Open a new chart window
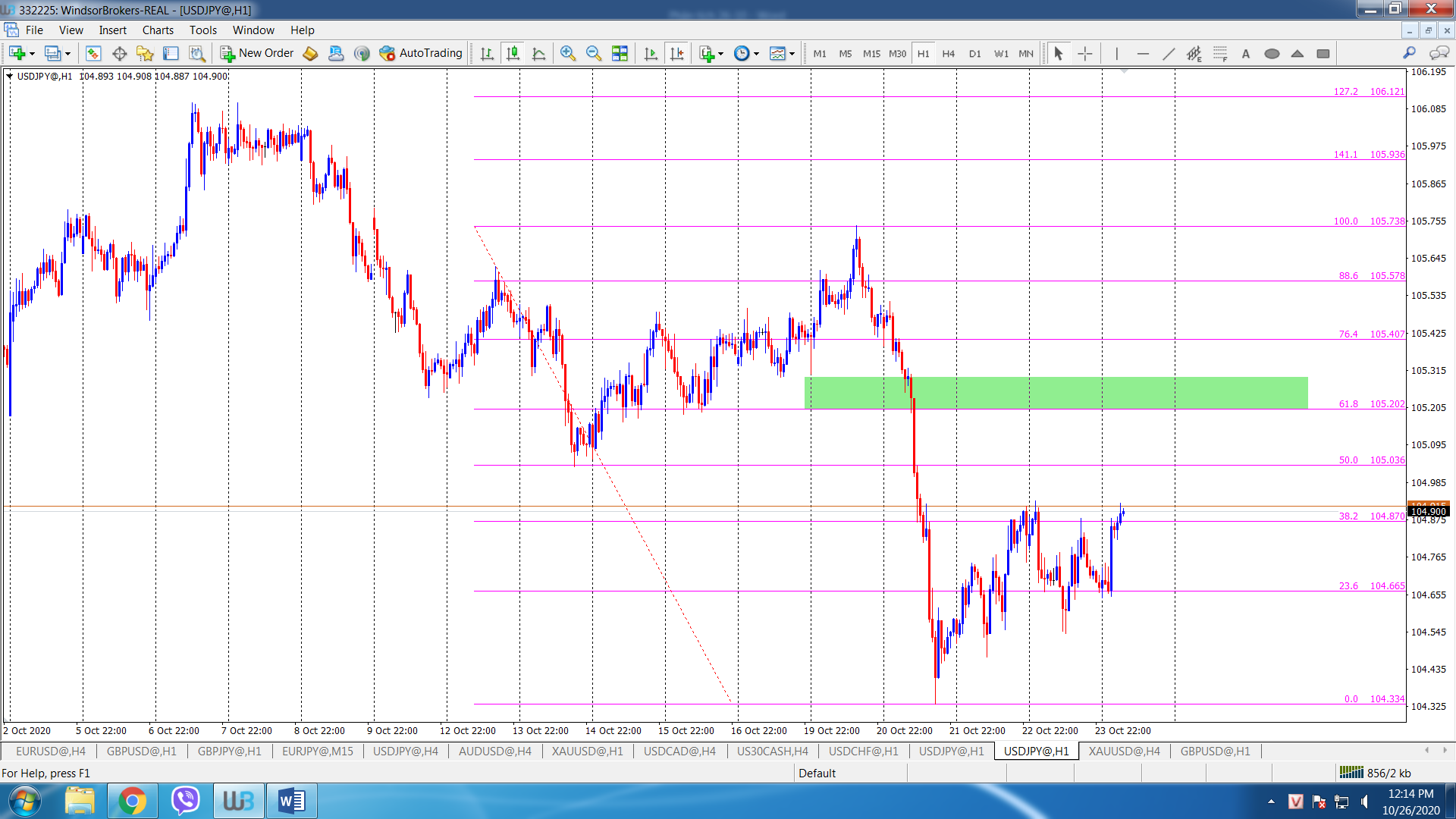1456x819 pixels. coord(17,53)
